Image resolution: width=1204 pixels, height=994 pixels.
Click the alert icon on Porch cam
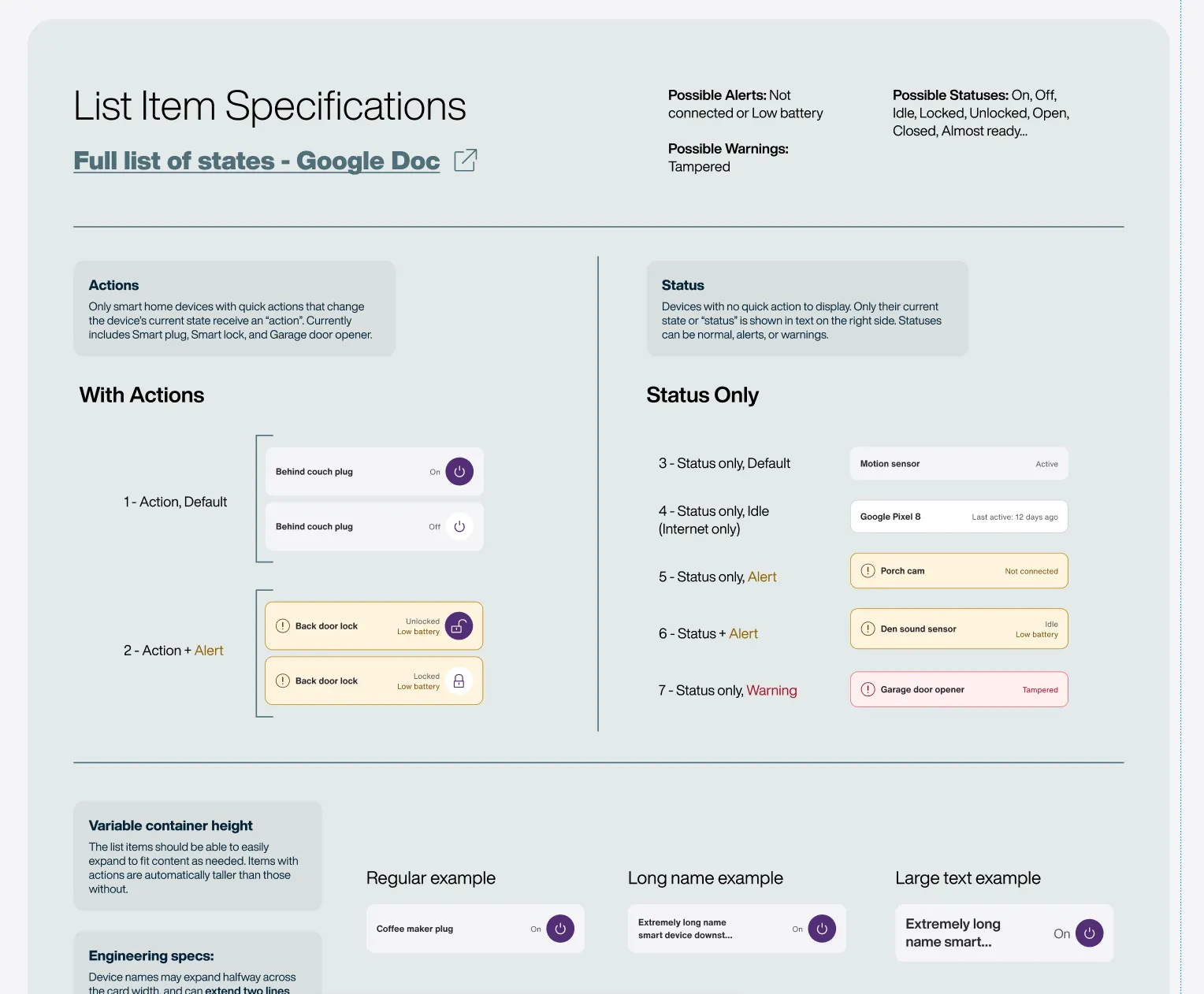[x=868, y=570]
